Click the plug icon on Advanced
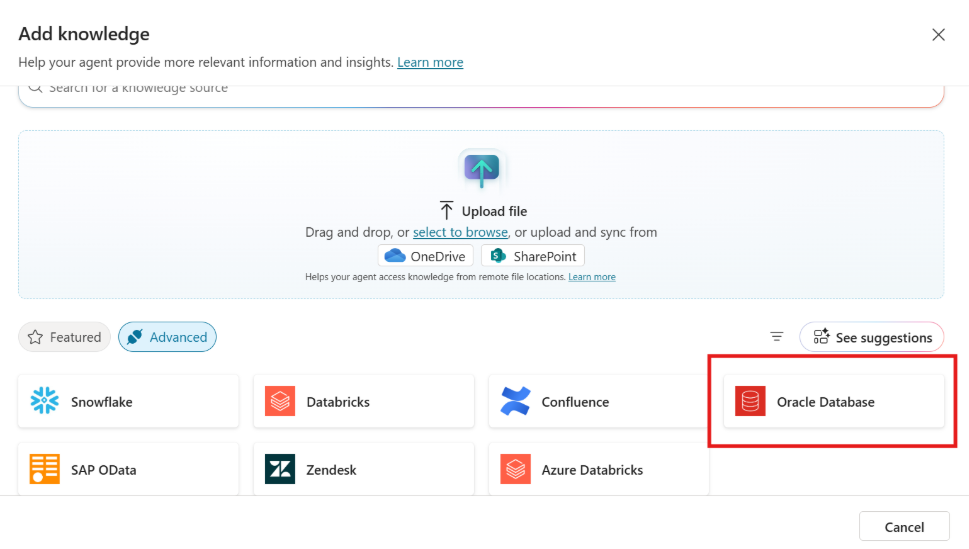 [x=135, y=337]
